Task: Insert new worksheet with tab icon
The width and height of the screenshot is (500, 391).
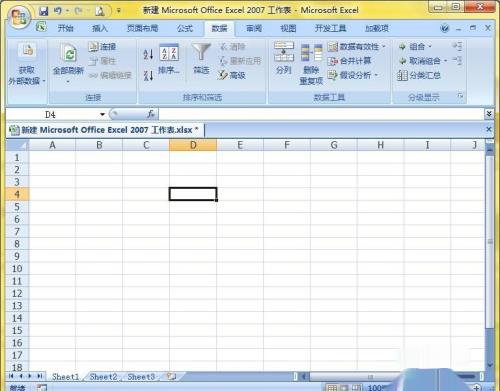Action: [x=171, y=377]
